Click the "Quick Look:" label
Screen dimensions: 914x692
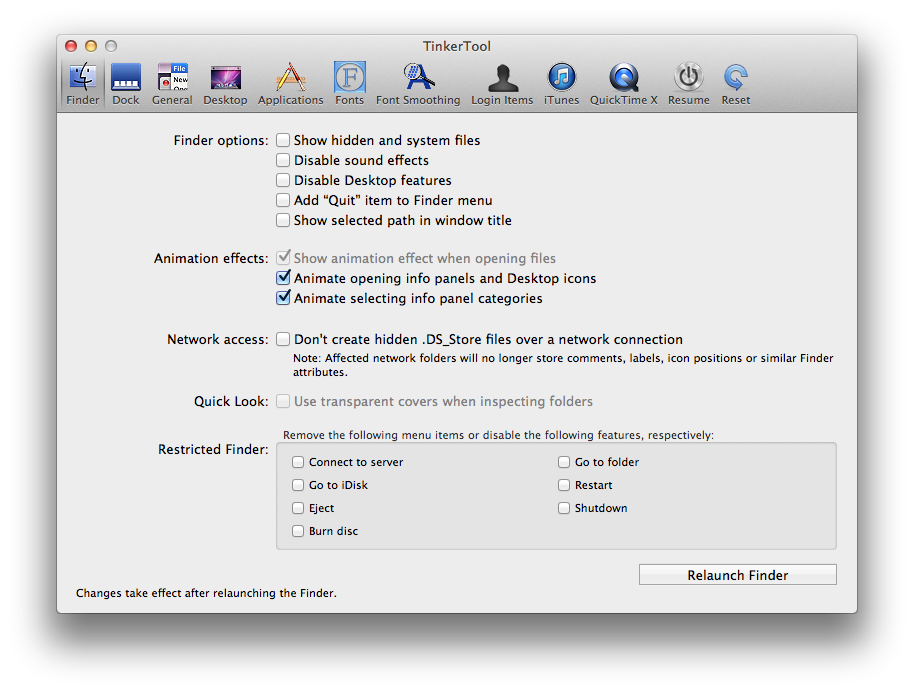pyautogui.click(x=231, y=402)
